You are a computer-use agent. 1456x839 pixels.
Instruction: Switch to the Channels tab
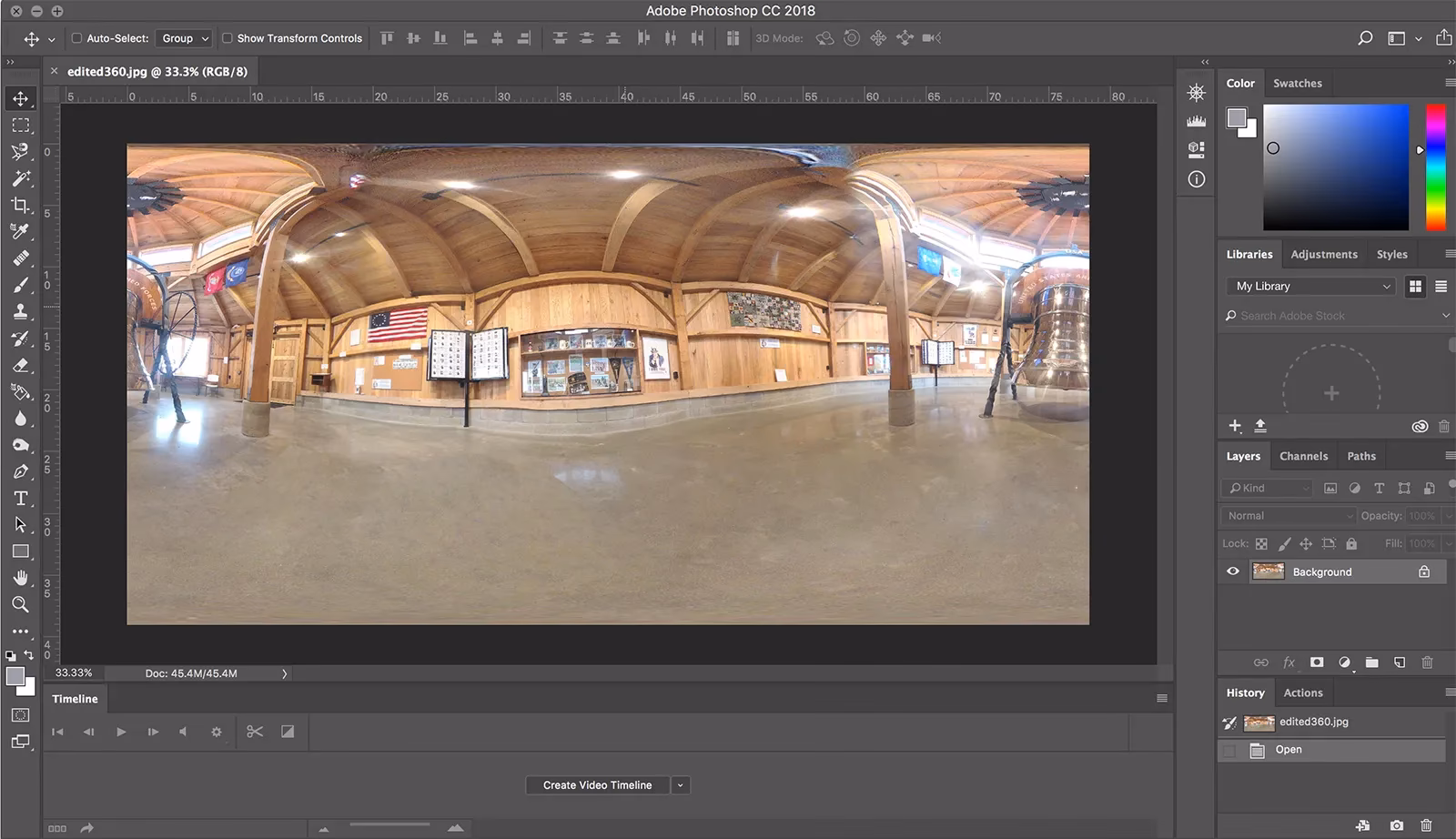pos(1303,455)
